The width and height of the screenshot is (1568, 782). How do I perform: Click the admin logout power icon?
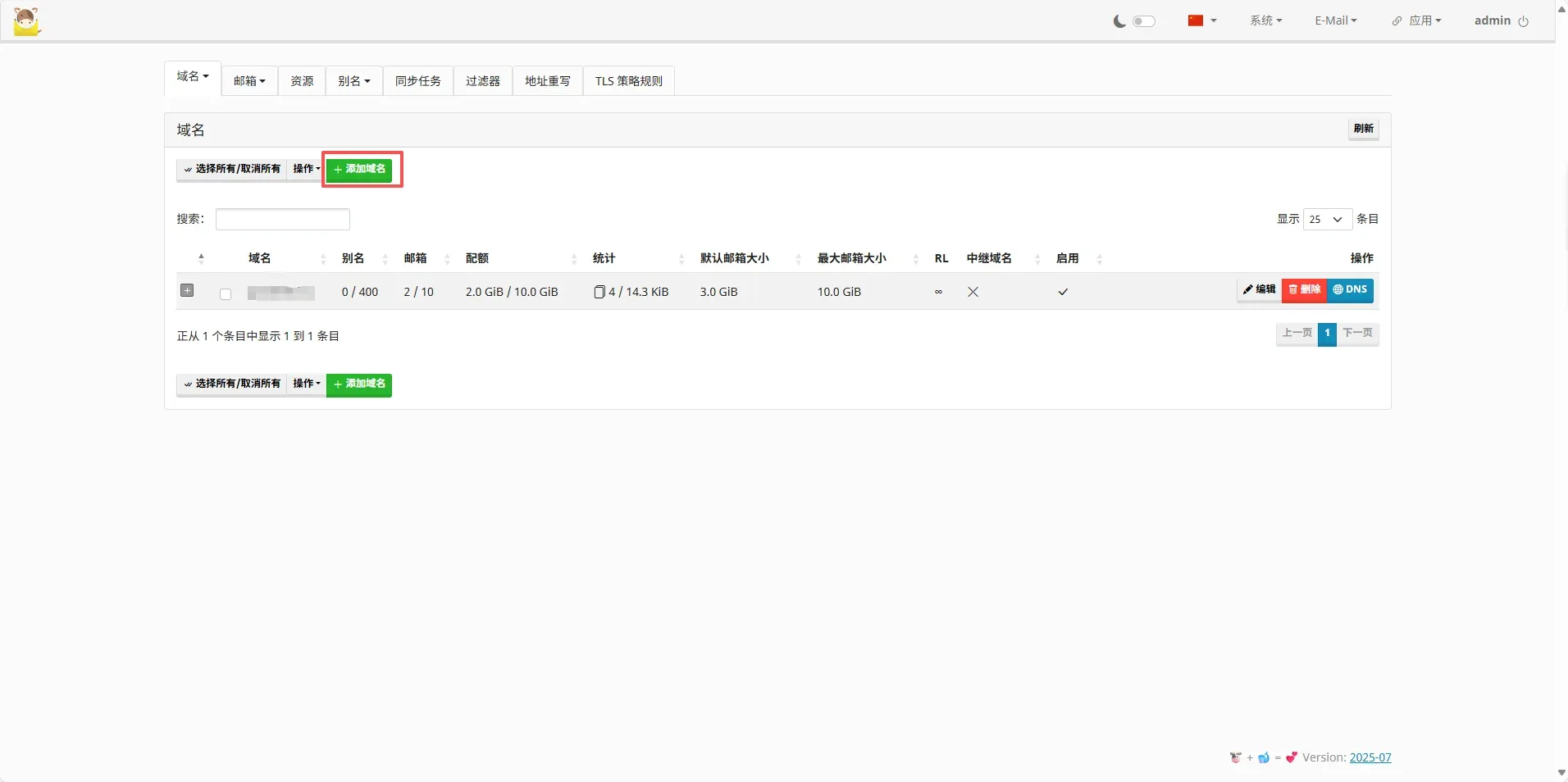pyautogui.click(x=1524, y=21)
